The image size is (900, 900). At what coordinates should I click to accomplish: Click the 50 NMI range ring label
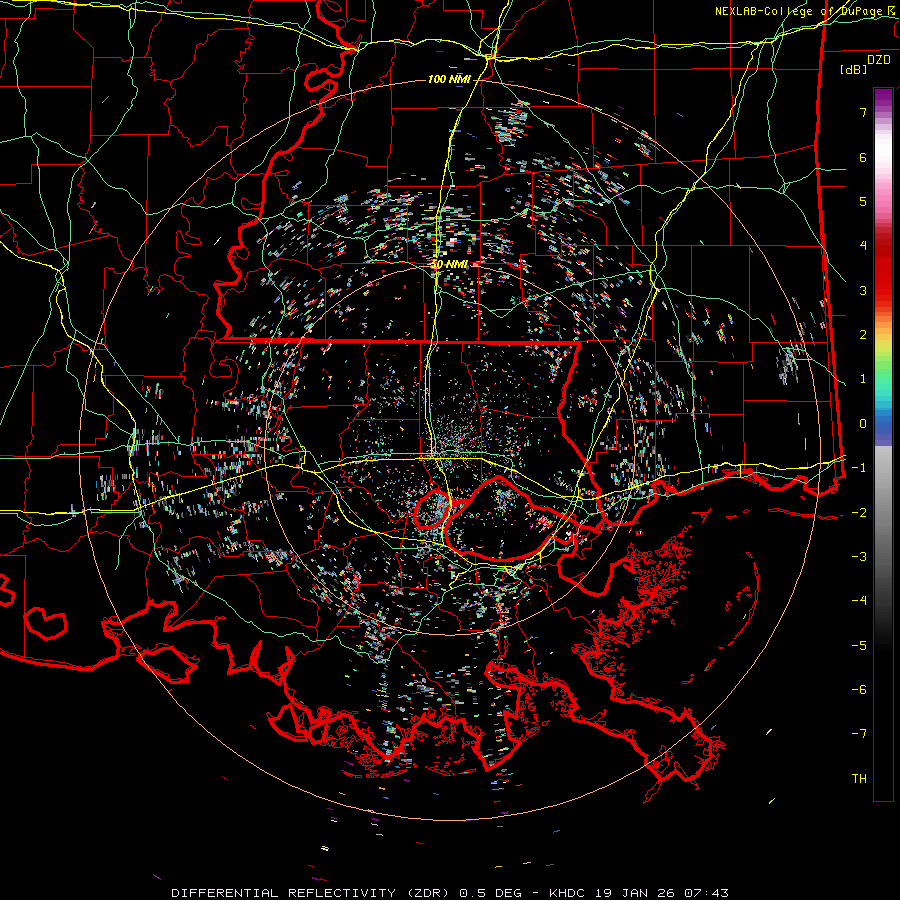click(449, 264)
